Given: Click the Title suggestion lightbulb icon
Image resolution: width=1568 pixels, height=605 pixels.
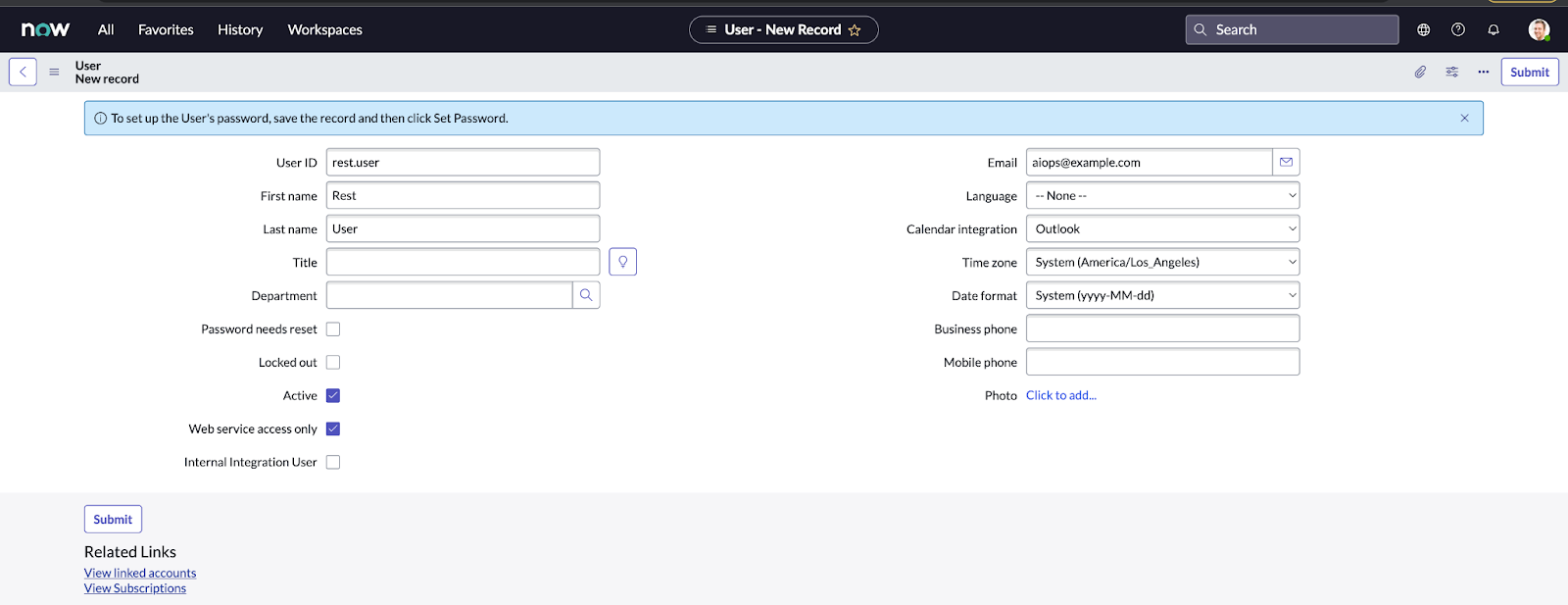Looking at the screenshot, I should pos(622,262).
